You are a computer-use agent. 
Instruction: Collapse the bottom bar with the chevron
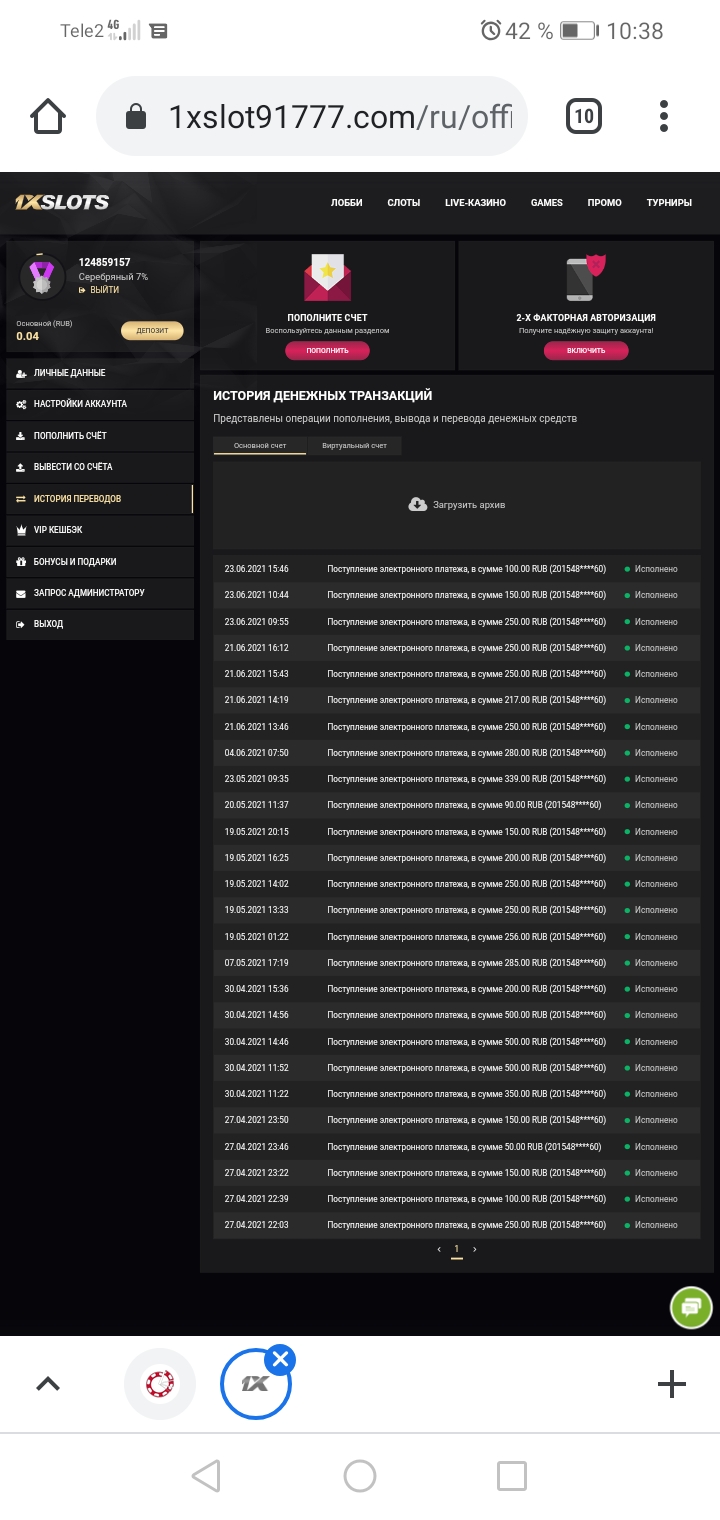click(x=46, y=1384)
